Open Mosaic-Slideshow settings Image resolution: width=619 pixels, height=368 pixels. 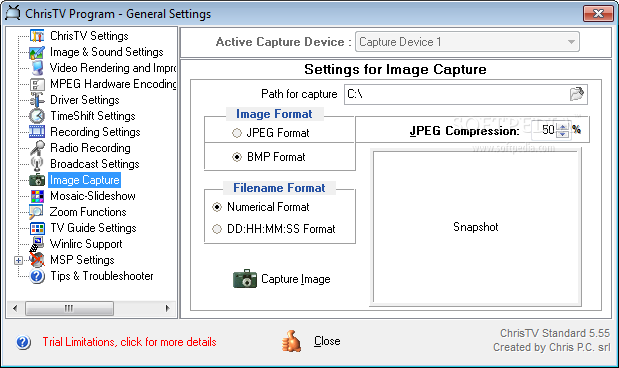[x=93, y=196]
